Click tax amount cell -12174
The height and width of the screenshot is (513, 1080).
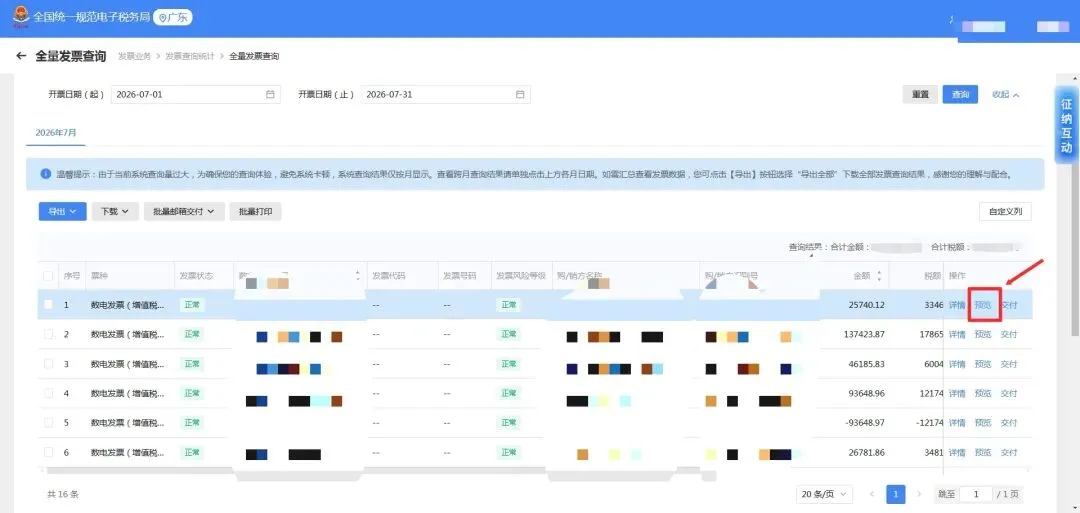coord(928,423)
